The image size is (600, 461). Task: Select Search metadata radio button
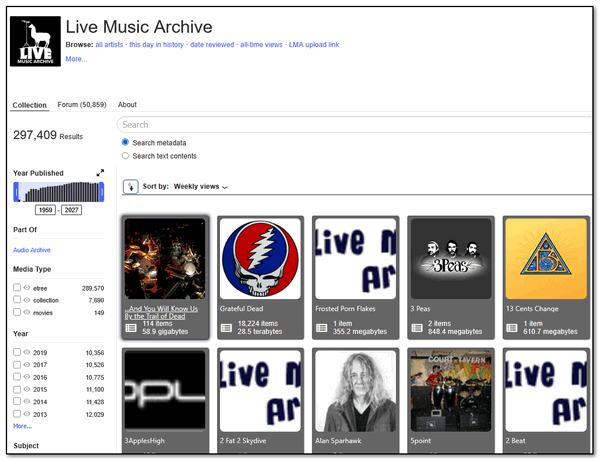point(125,142)
